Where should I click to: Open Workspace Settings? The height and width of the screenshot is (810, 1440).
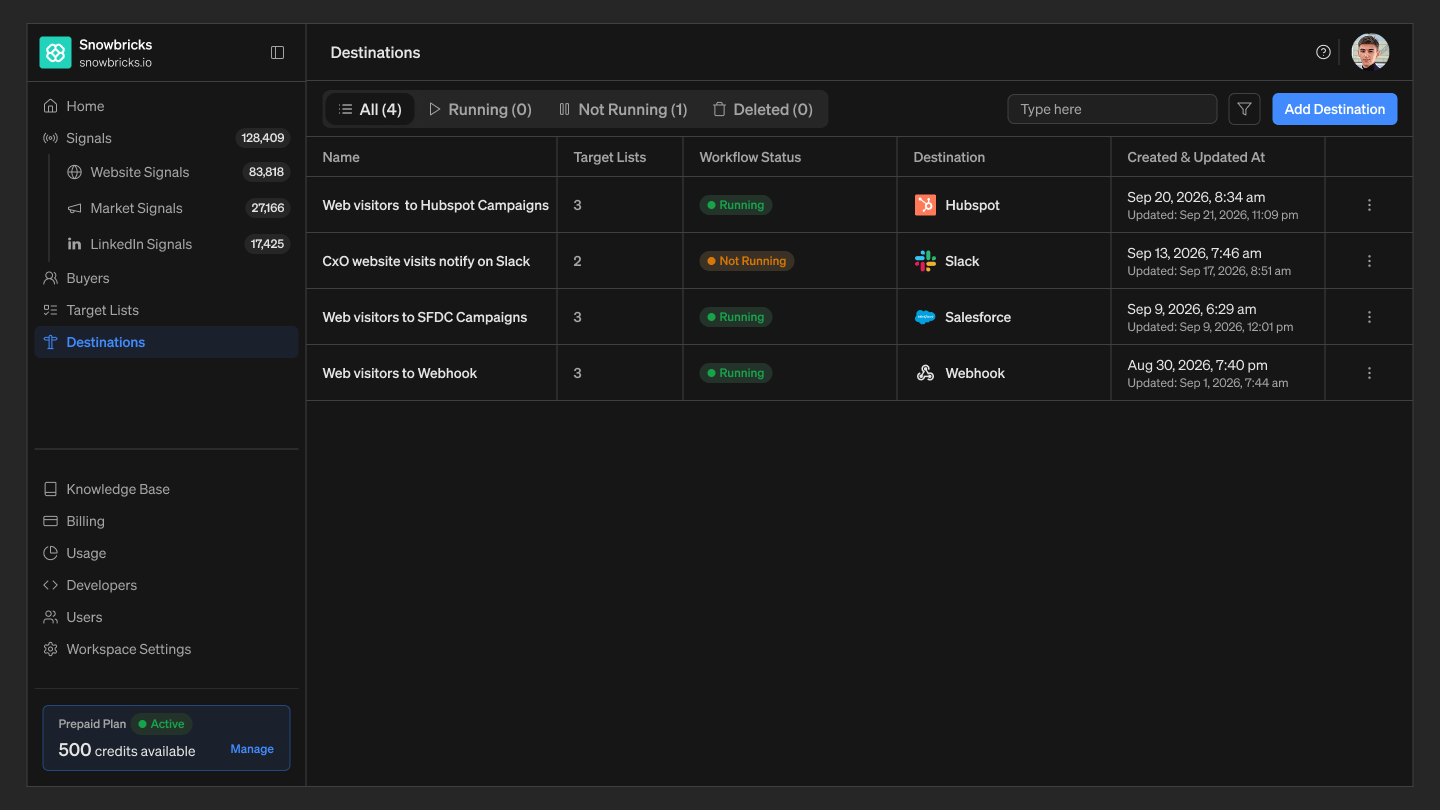tap(166, 649)
